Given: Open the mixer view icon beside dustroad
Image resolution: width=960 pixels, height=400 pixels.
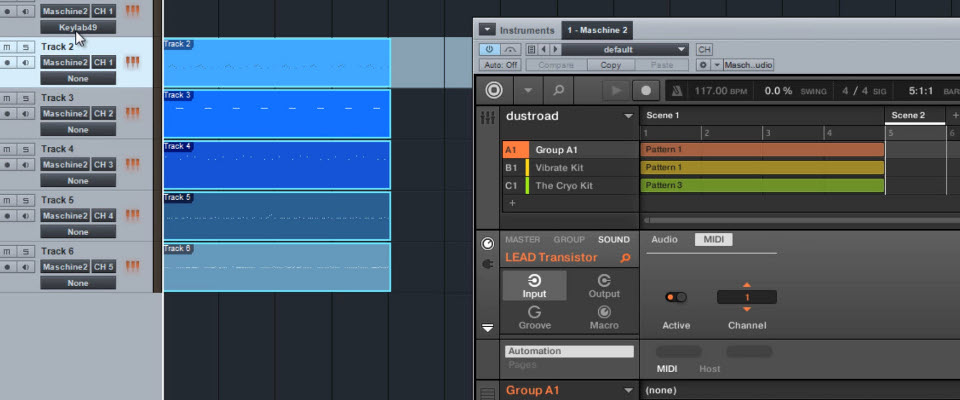Looking at the screenshot, I should click(x=488, y=118).
